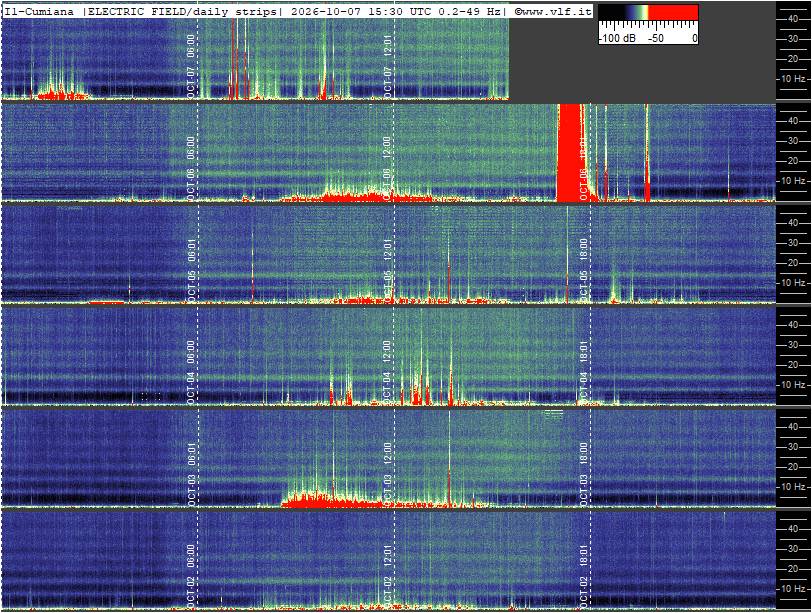This screenshot has width=812, height=613.
Task: Click the -100 dB legend label
Action: click(x=617, y=38)
